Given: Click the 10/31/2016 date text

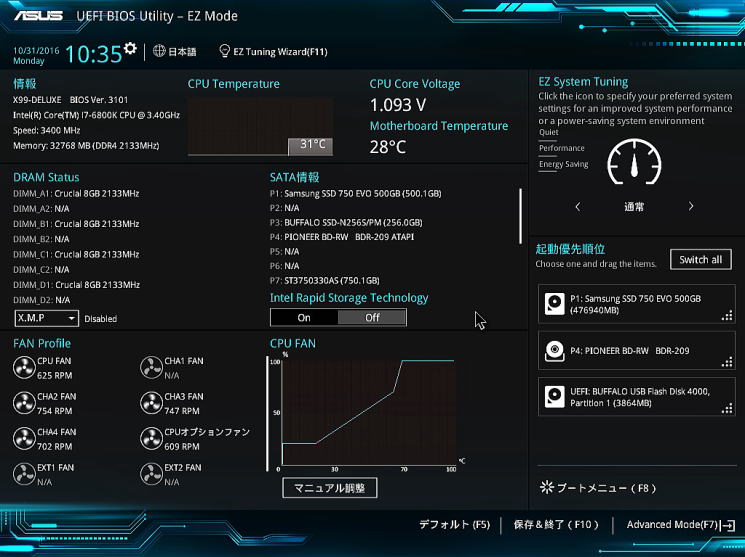Looking at the screenshot, I should [36, 50].
